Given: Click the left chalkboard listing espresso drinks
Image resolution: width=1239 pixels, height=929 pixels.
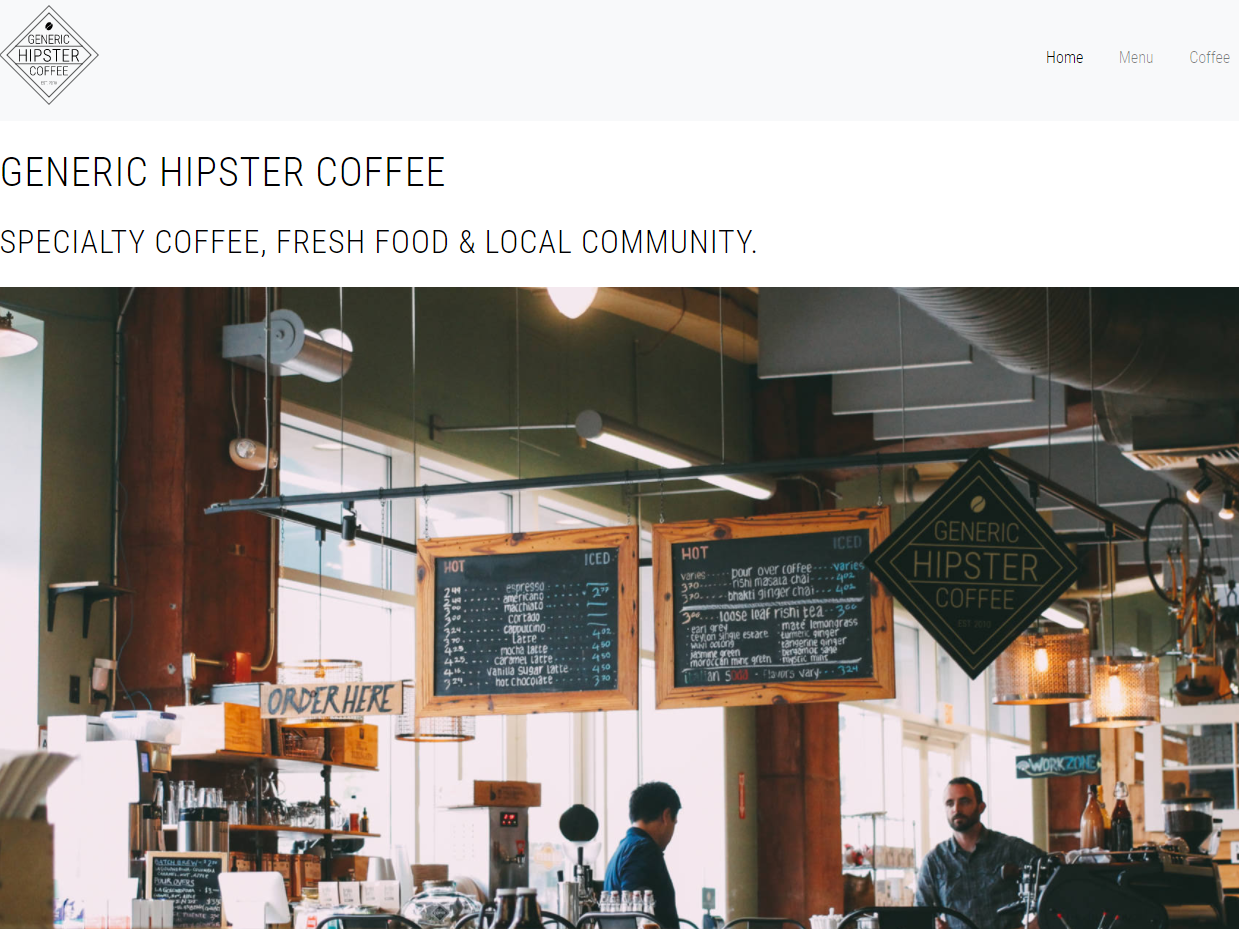Looking at the screenshot, I should (x=527, y=620).
